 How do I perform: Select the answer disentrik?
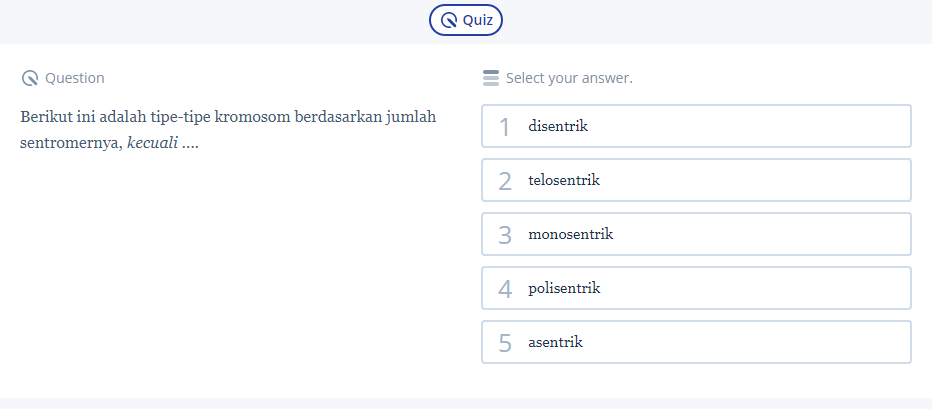(x=696, y=126)
